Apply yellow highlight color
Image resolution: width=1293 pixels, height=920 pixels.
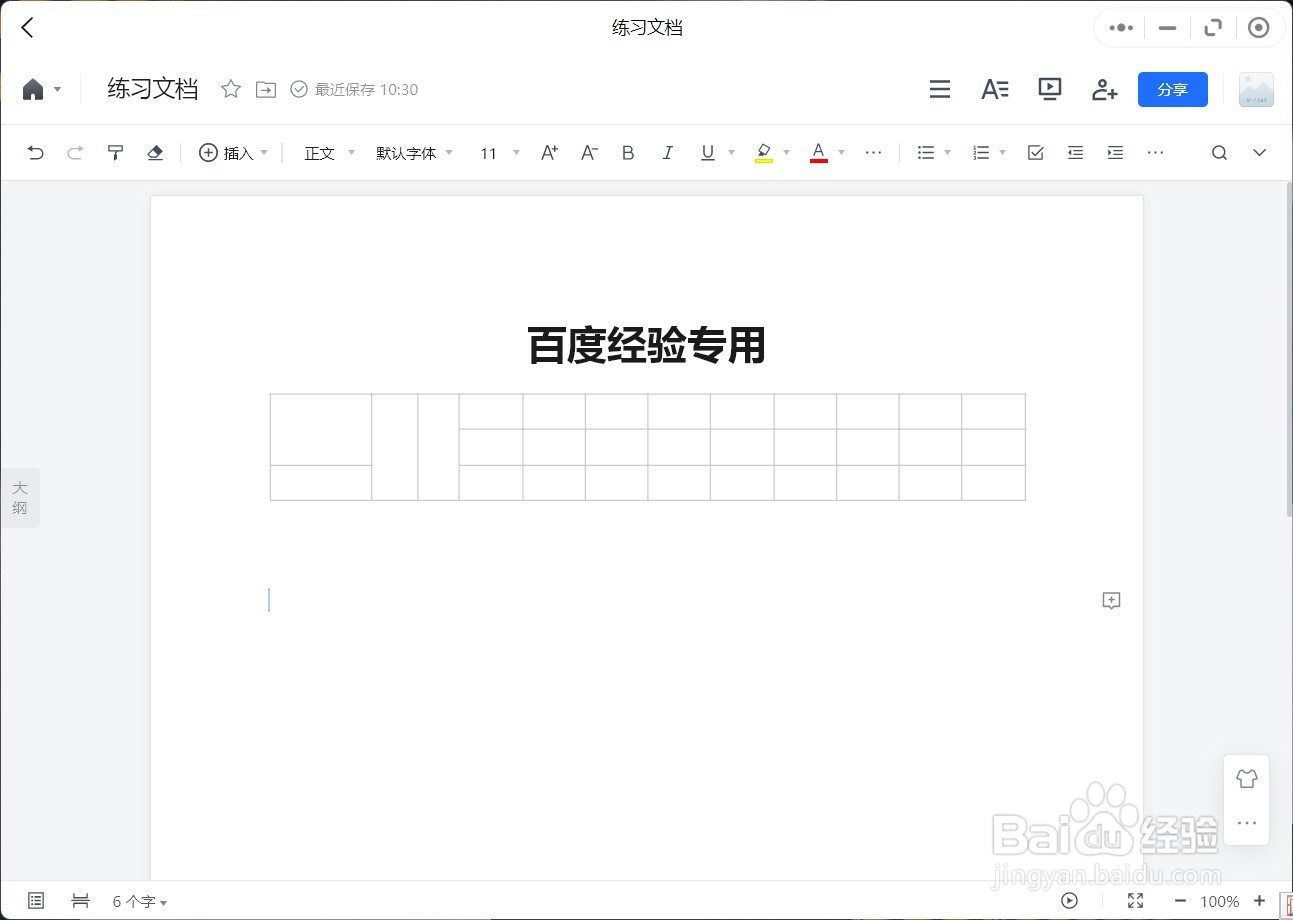pyautogui.click(x=764, y=153)
